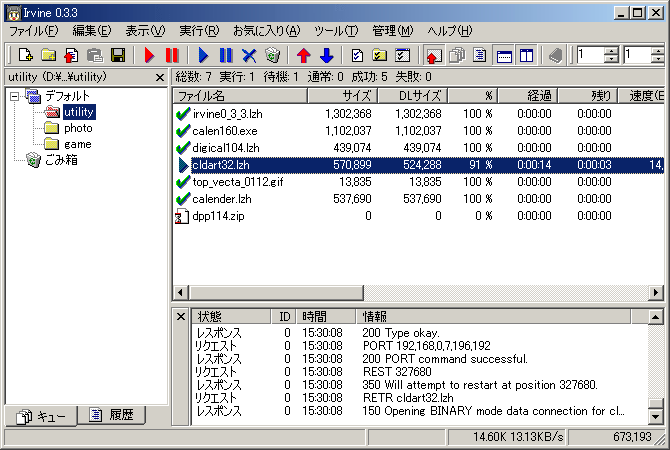Click the blue down arrow icon
Viewport: 670px width, 450px height.
click(x=326, y=55)
